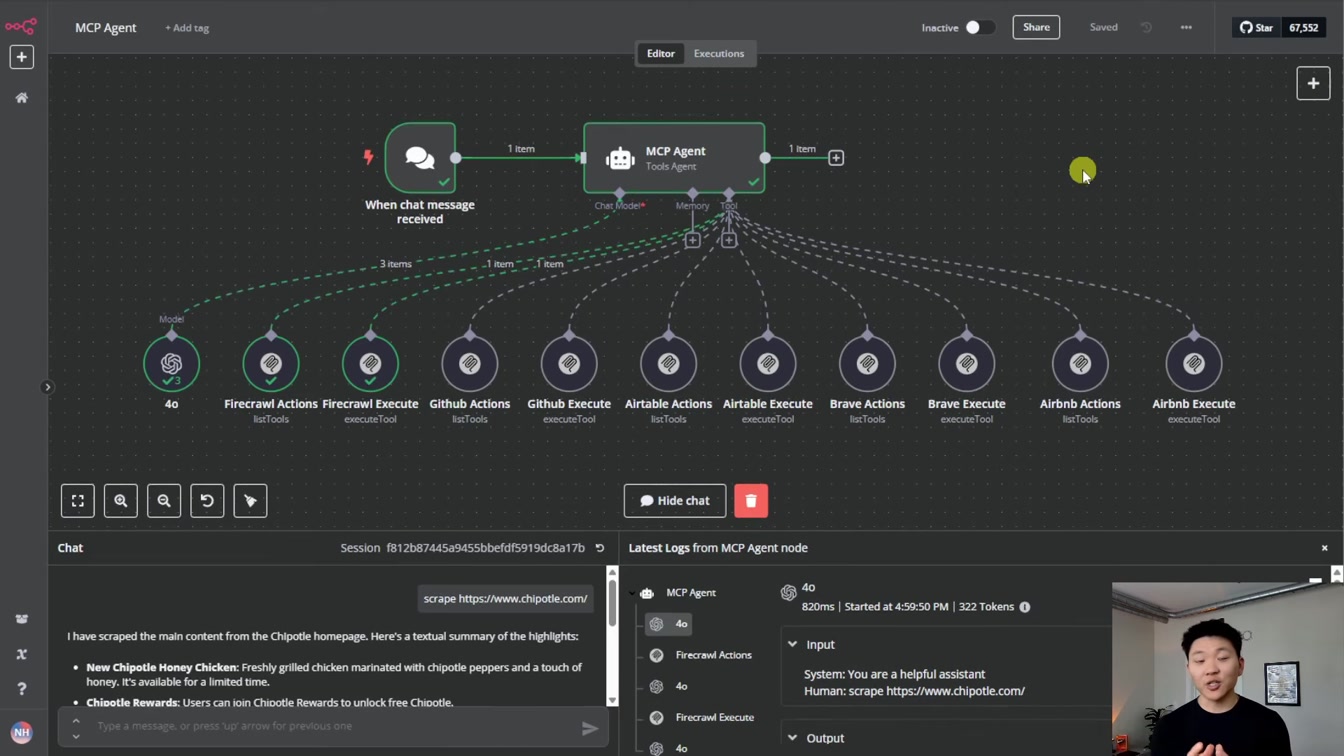This screenshot has height=756, width=1344.
Task: Select the Github Execute node
Action: pos(569,363)
